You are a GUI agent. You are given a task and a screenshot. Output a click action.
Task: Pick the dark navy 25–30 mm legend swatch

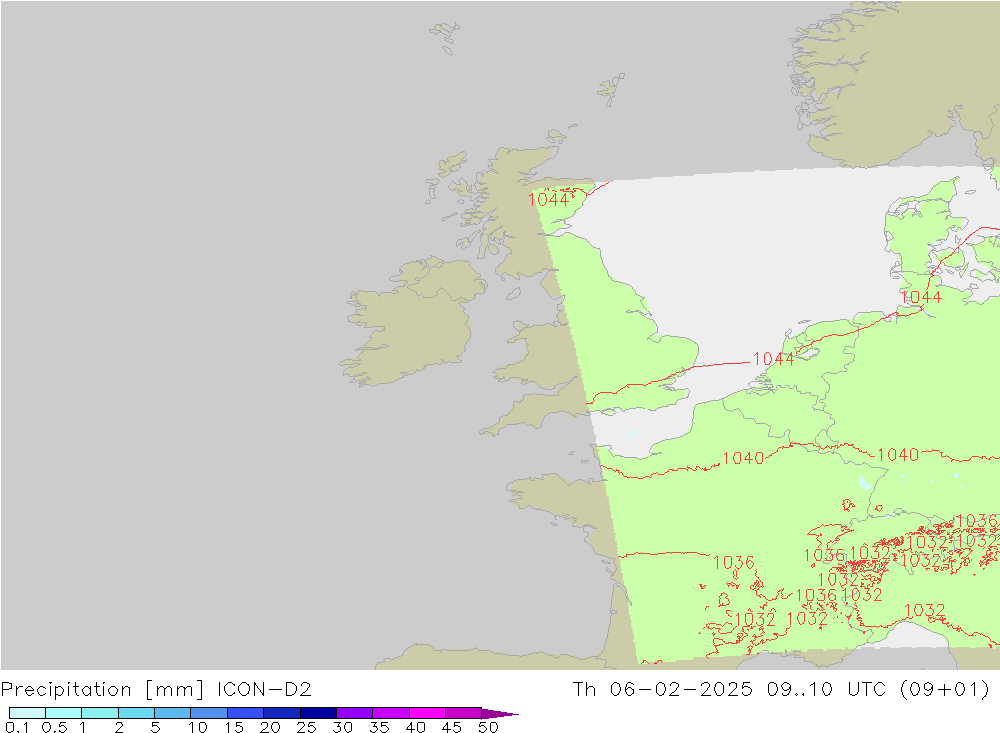coord(318,713)
